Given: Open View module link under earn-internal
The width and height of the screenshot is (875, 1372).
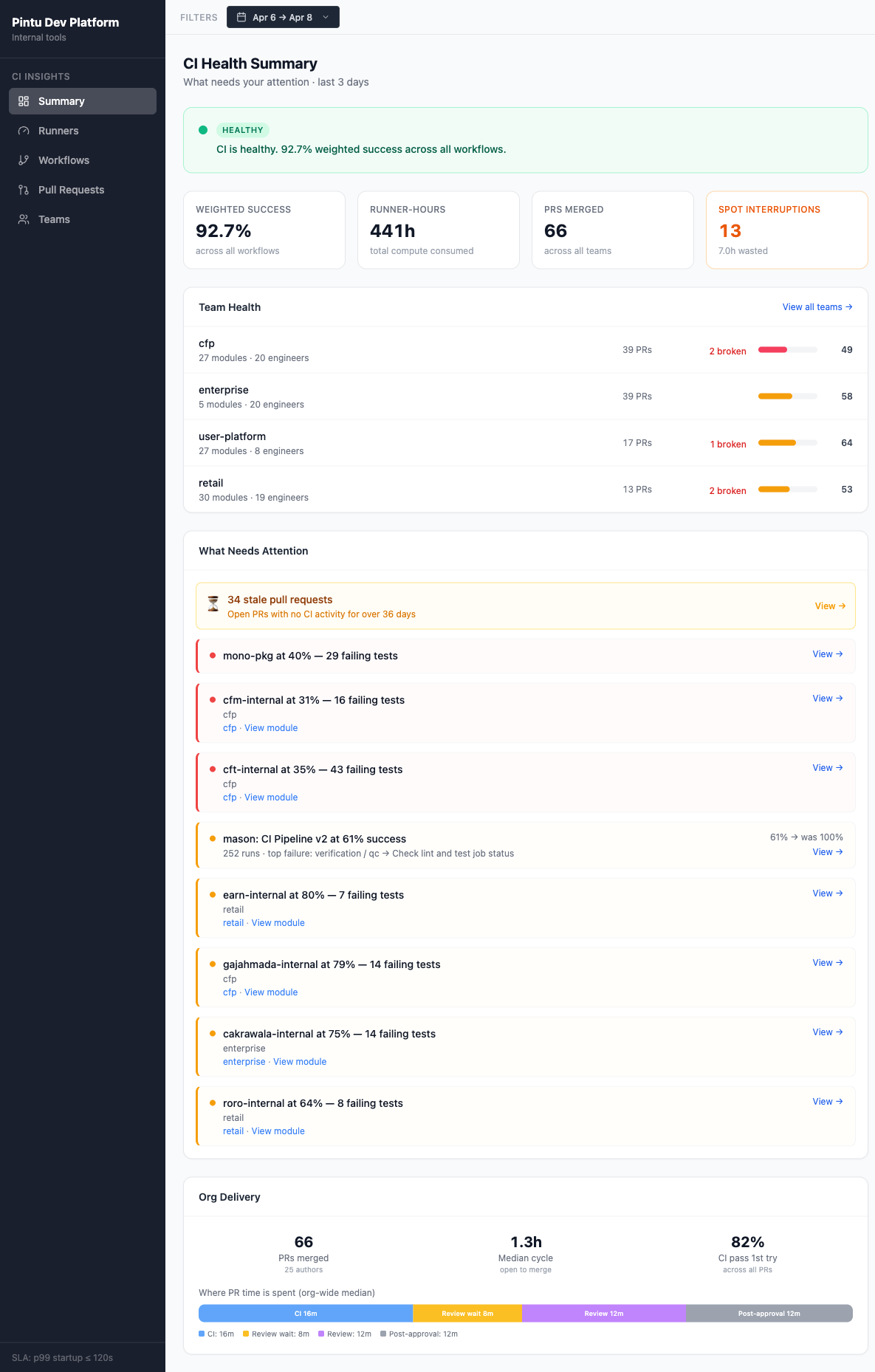Looking at the screenshot, I should click(x=278, y=923).
